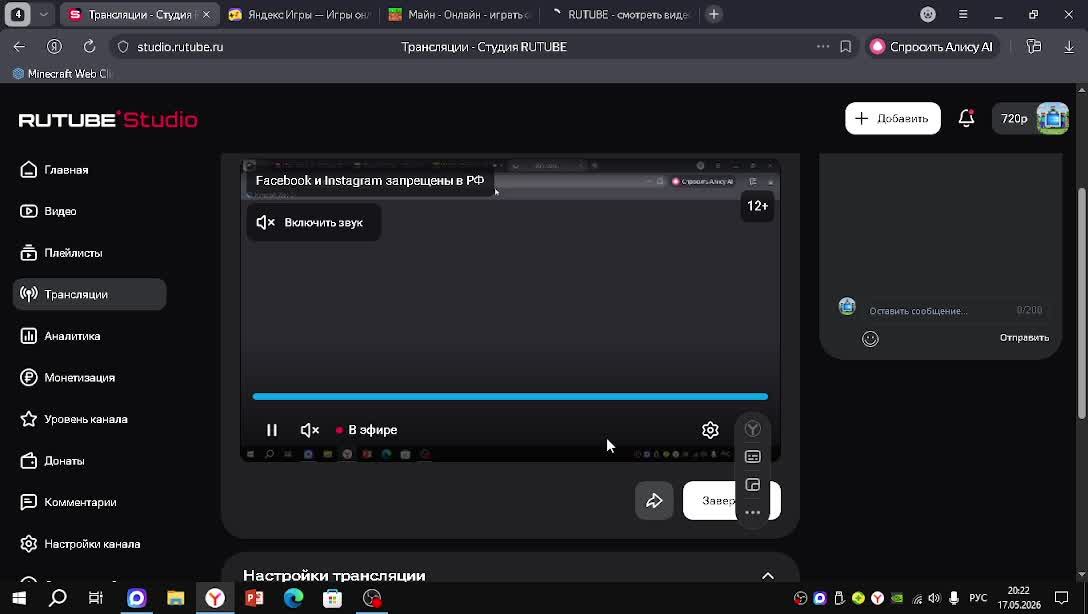Click the Yandex icon in the video overlay panel
The height and width of the screenshot is (614, 1088).
click(752, 429)
